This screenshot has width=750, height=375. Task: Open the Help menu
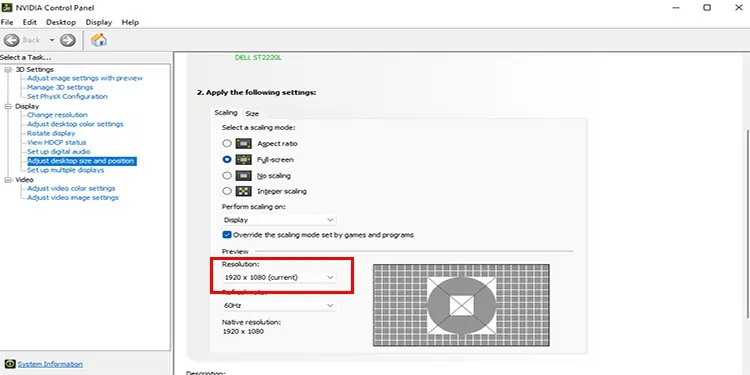coord(130,22)
